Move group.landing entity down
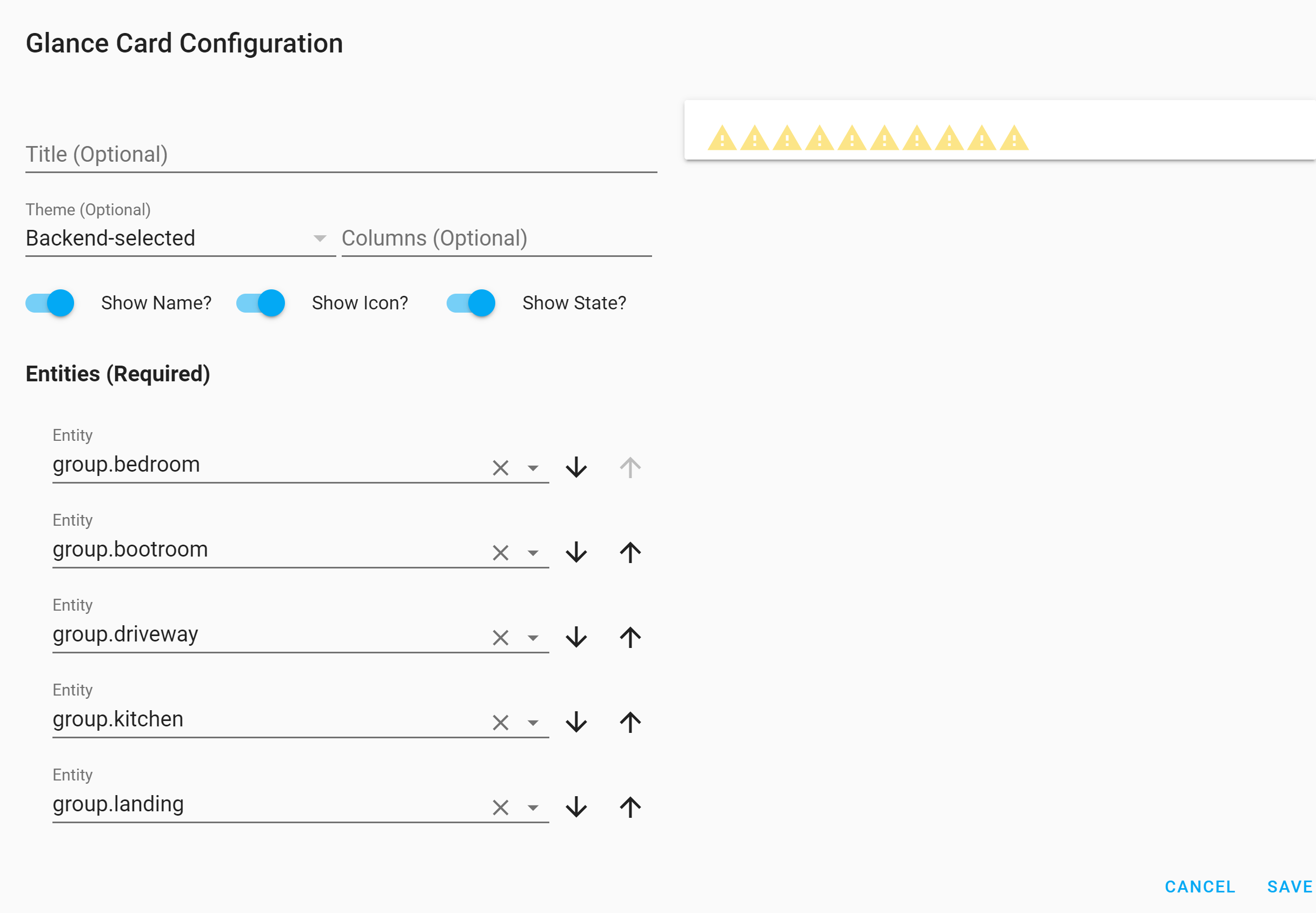Screen dimensions: 1316x913 click(x=575, y=807)
